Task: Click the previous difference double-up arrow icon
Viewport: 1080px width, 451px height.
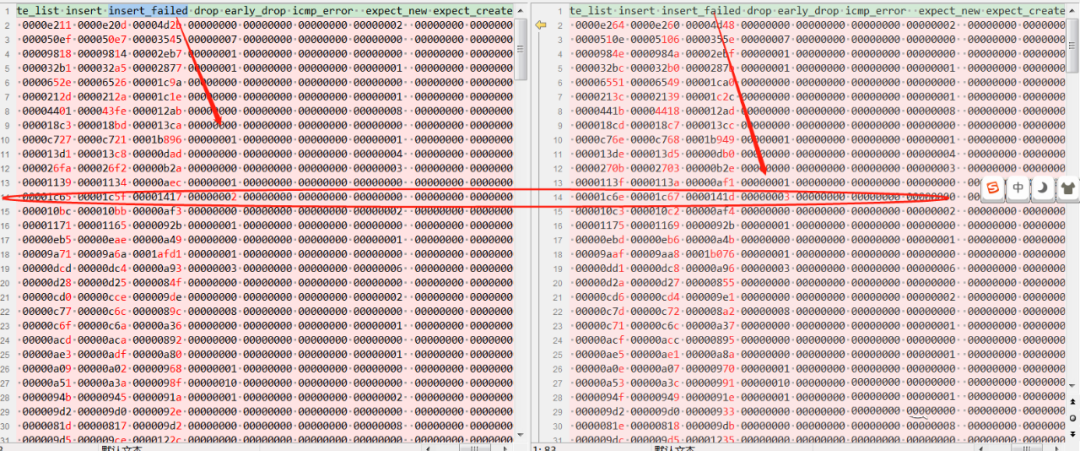Action: (1073, 401)
